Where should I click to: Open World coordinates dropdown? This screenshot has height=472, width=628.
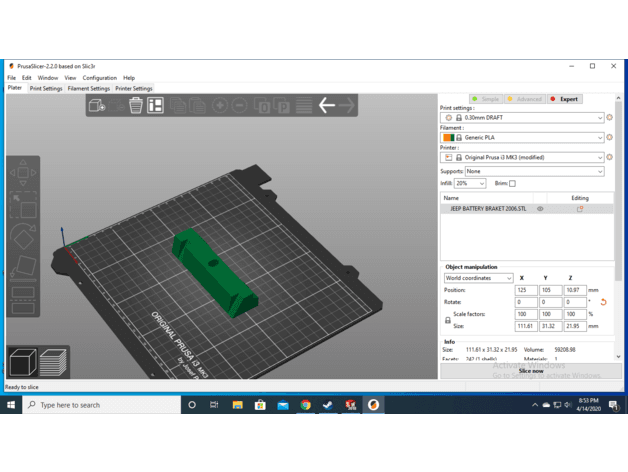click(478, 278)
